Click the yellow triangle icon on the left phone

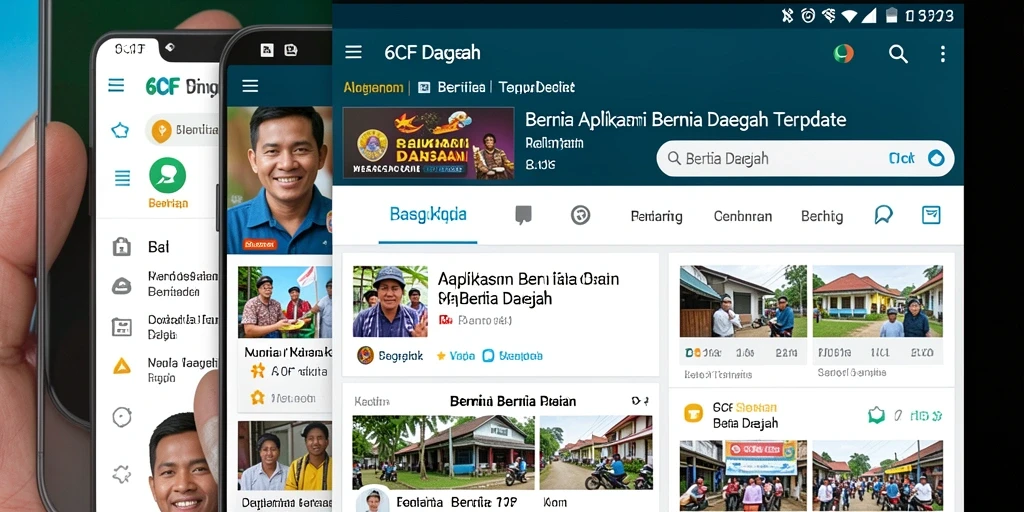(x=121, y=366)
